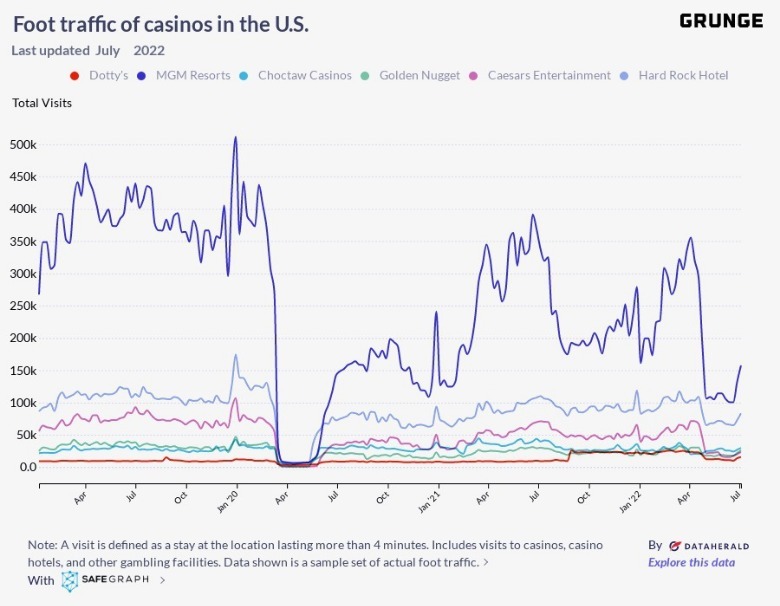
Task: Click the GRUNGE logo
Action: point(720,21)
